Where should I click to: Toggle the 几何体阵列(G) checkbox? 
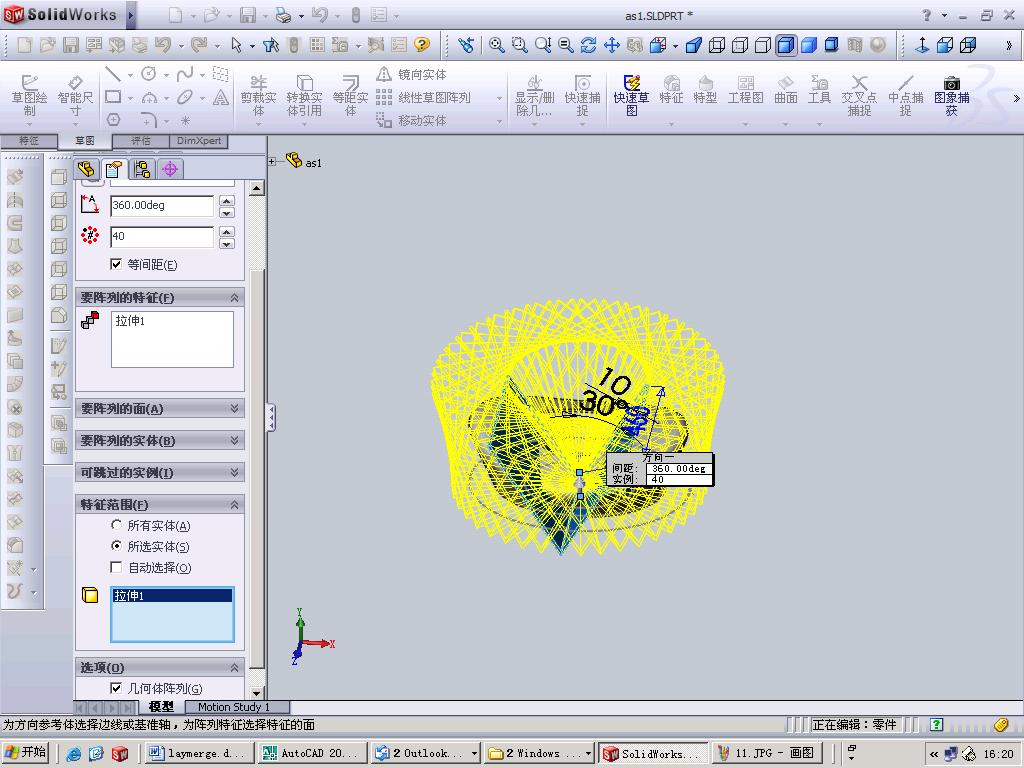(116, 688)
